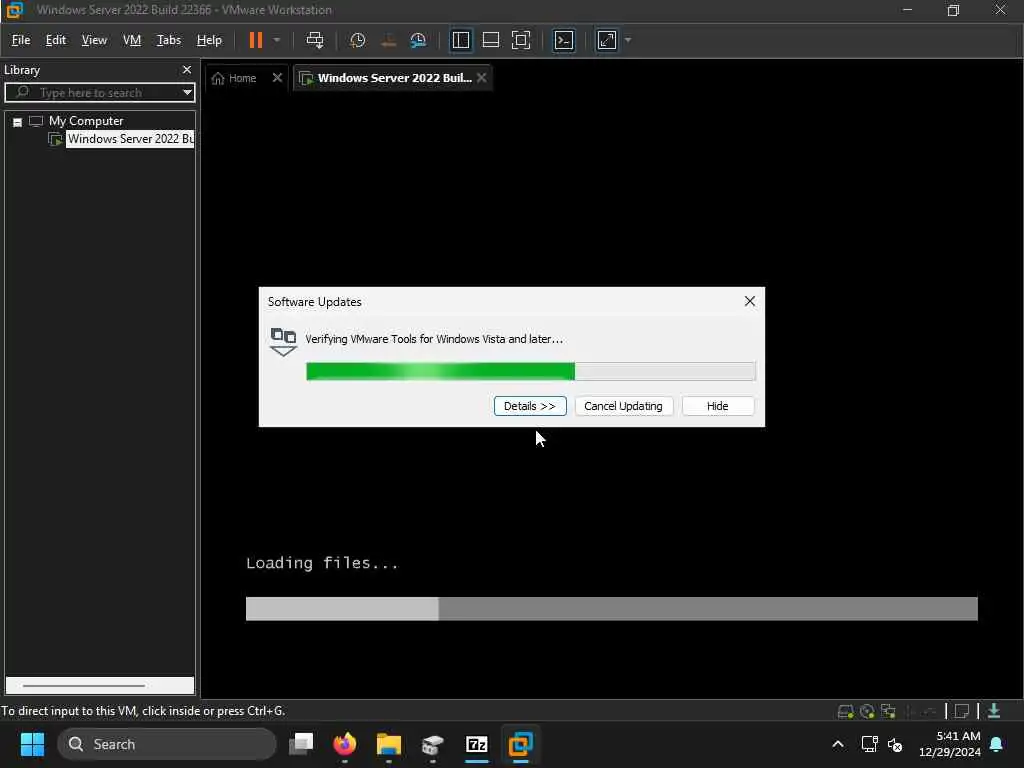Open the Snapshot Manager wrench-clock icon
The width and height of the screenshot is (1024, 768).
418,40
